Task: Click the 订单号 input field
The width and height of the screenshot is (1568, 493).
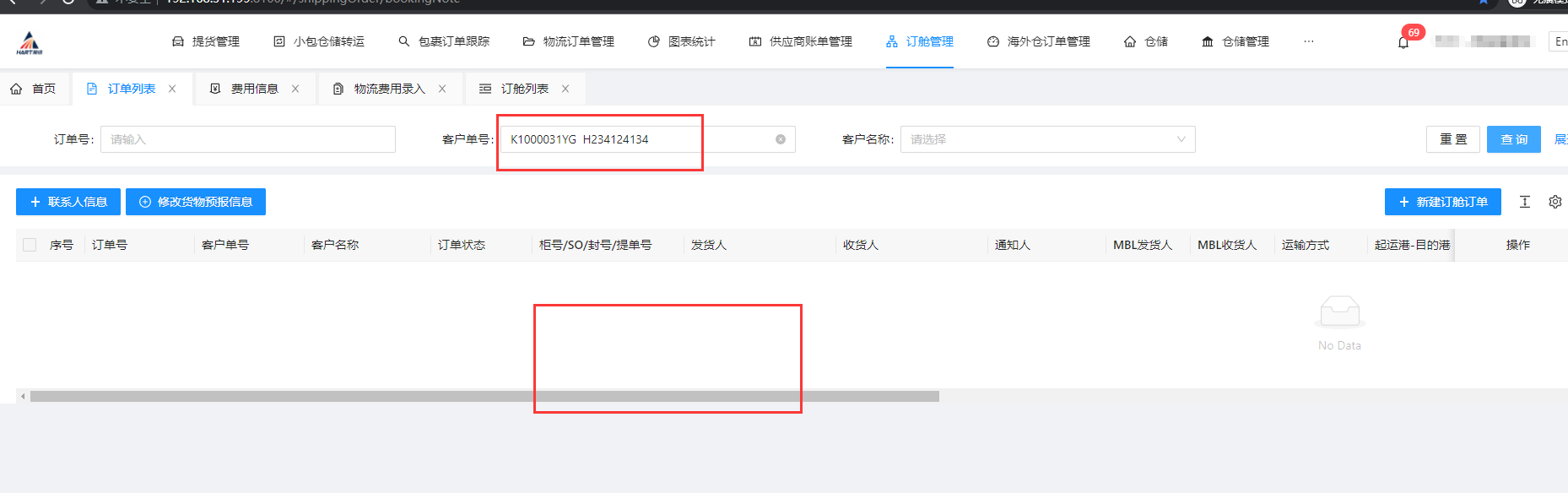Action: point(247,139)
